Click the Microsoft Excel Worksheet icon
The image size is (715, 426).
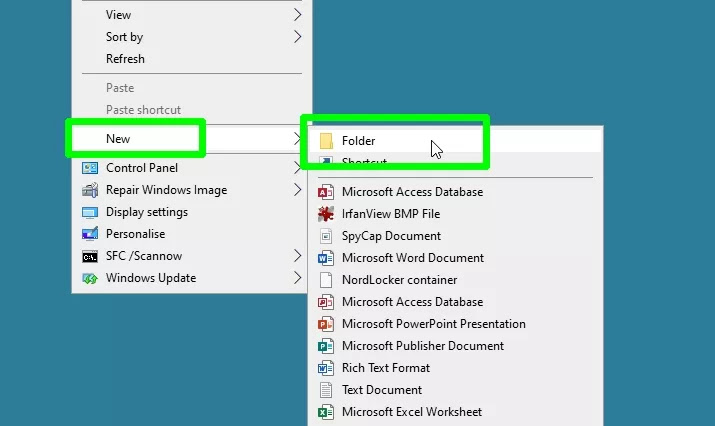326,412
